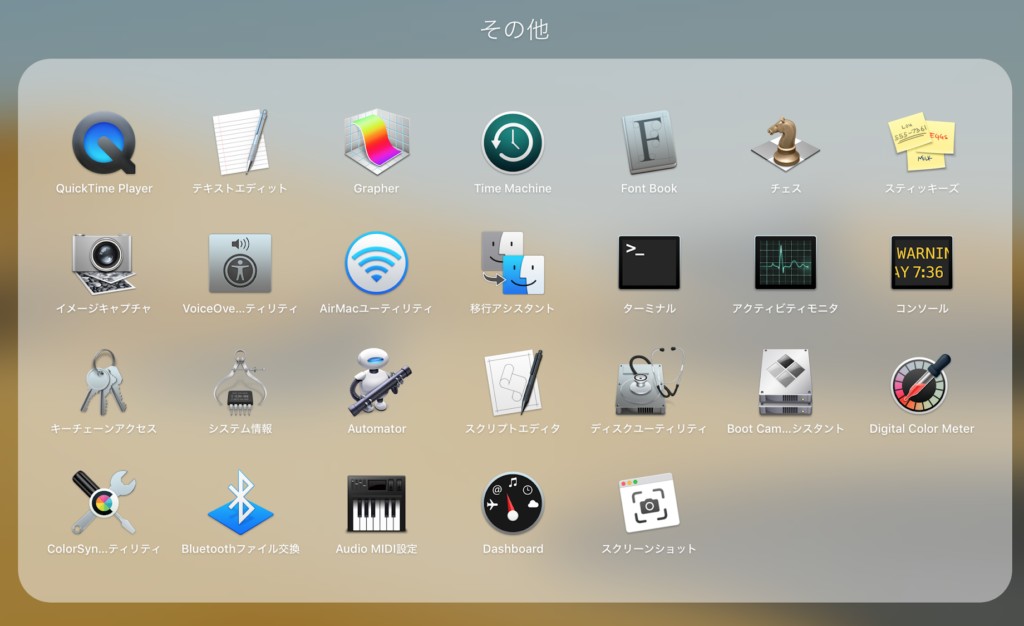Screen dimensions: 1024x626
Task: Open 移行アシスタント icon
Action: (x=513, y=264)
